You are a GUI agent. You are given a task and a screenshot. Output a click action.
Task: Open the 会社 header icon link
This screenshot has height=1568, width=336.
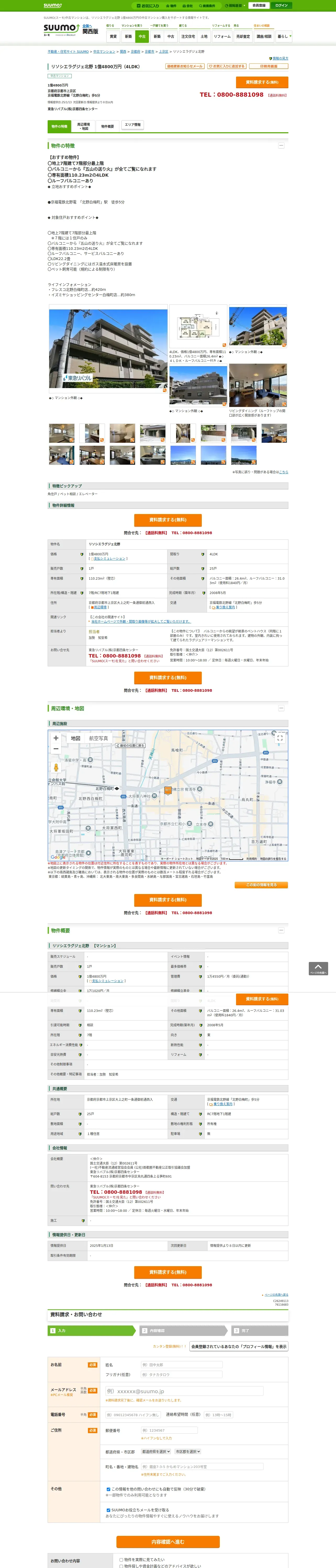pos(188,5)
